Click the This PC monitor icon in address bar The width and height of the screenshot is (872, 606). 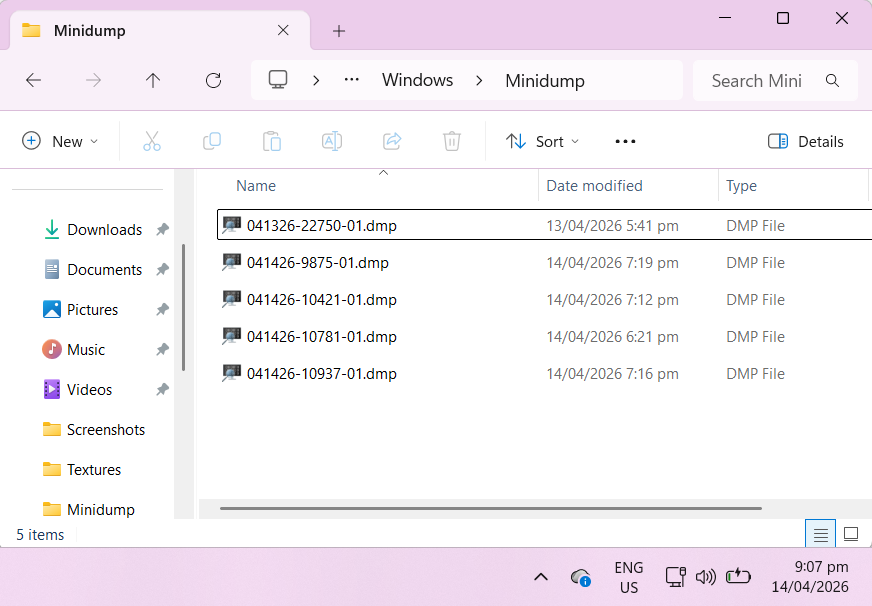(278, 80)
